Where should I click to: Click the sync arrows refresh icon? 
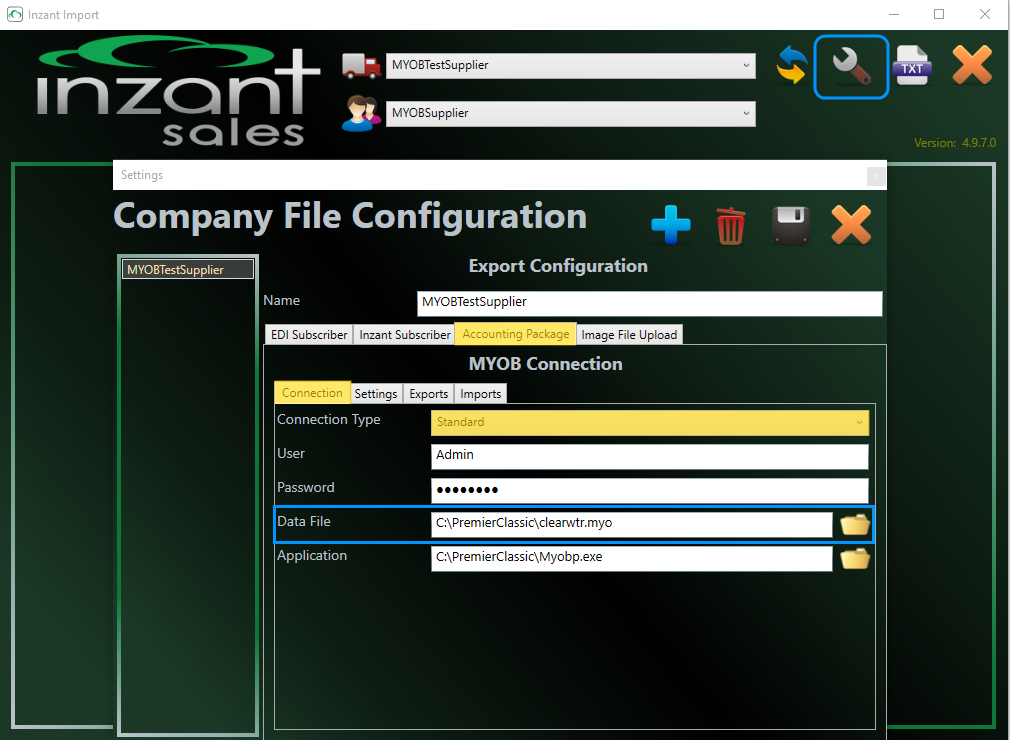click(x=792, y=66)
